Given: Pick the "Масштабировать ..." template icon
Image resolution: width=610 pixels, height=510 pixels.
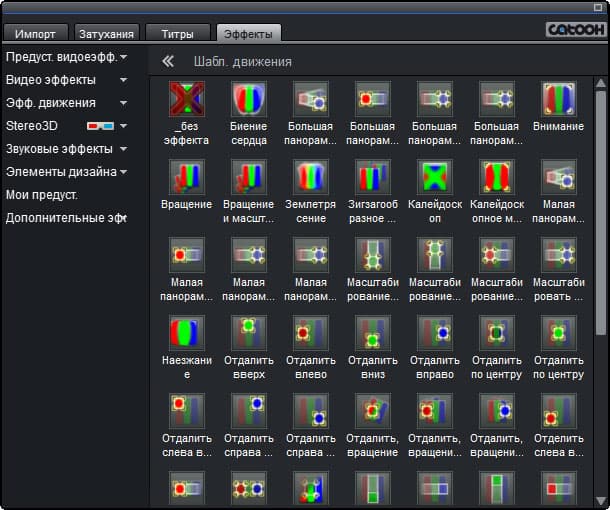Looking at the screenshot, I should 559,255.
